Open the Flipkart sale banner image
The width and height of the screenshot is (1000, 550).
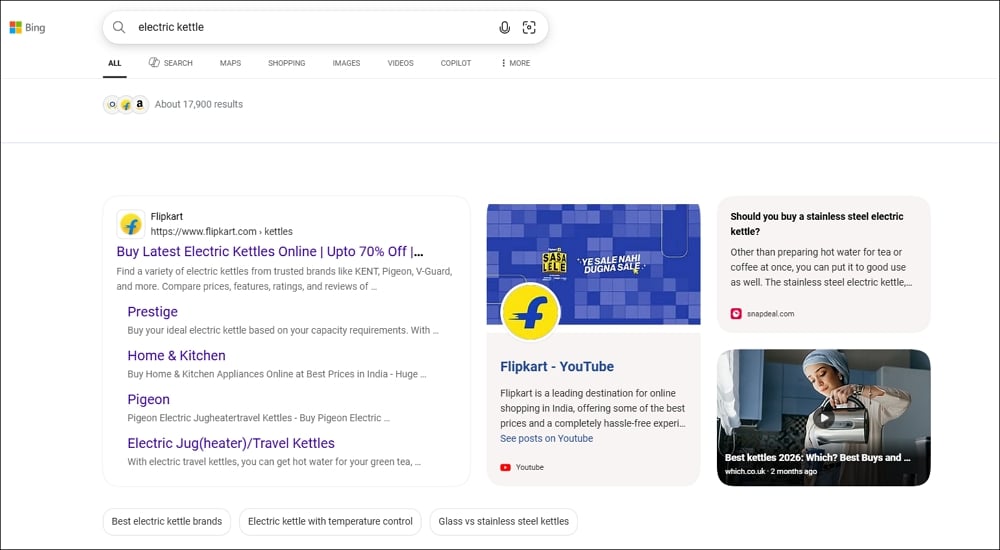[x=593, y=264]
